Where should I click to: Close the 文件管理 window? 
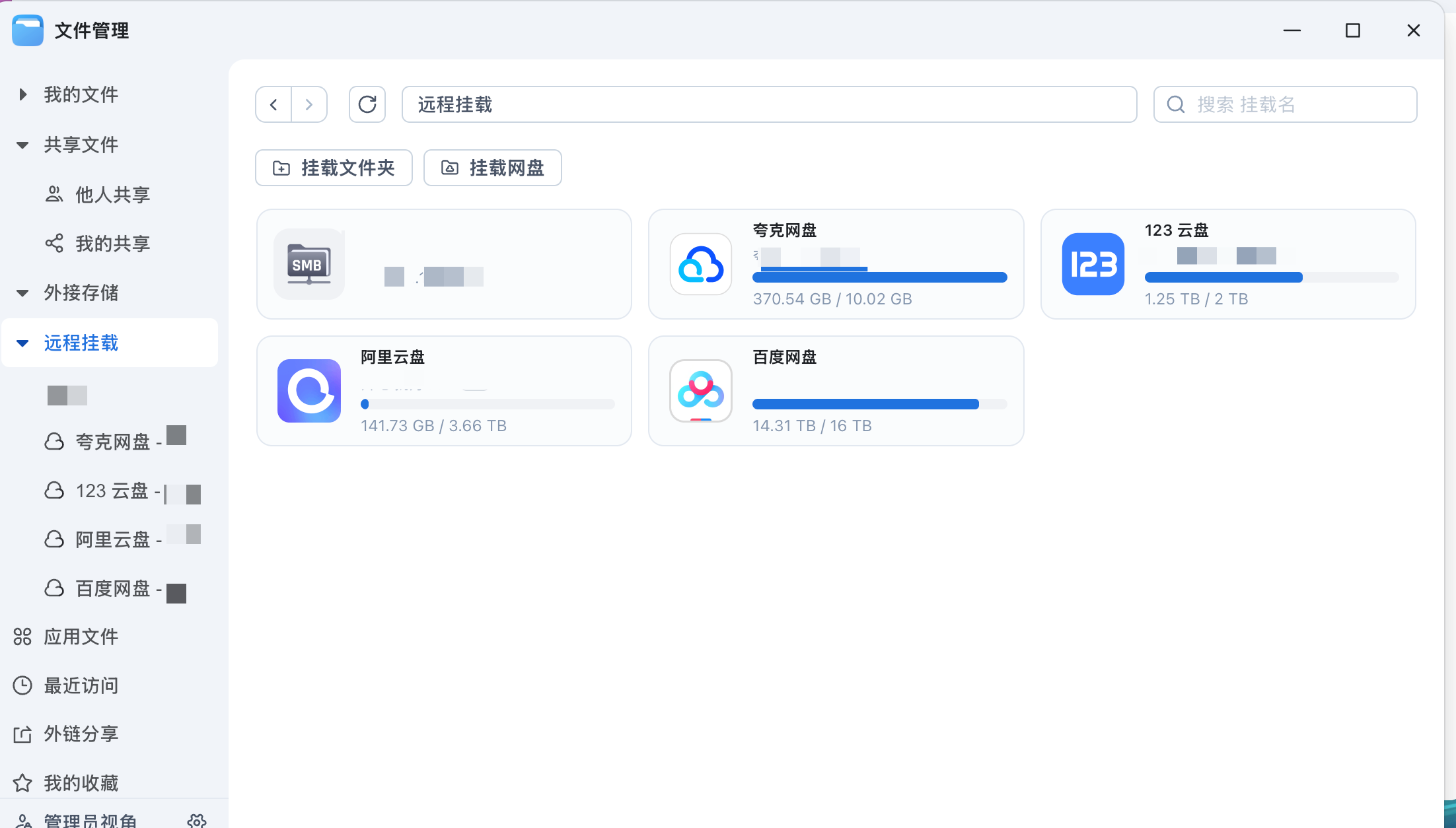(x=1414, y=30)
